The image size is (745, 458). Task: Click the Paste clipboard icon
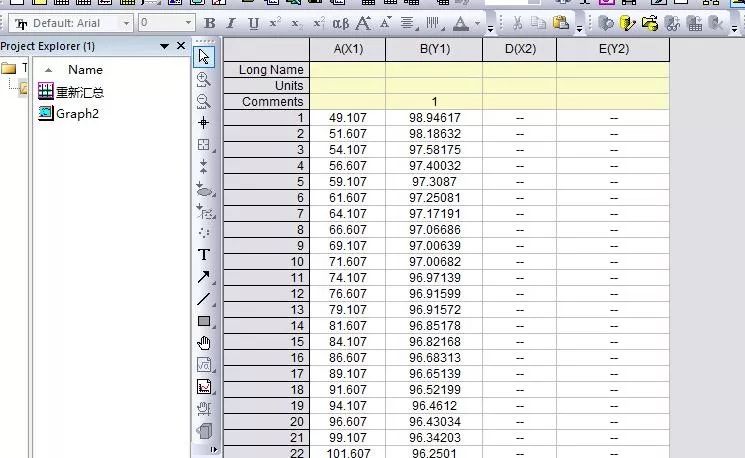point(561,23)
